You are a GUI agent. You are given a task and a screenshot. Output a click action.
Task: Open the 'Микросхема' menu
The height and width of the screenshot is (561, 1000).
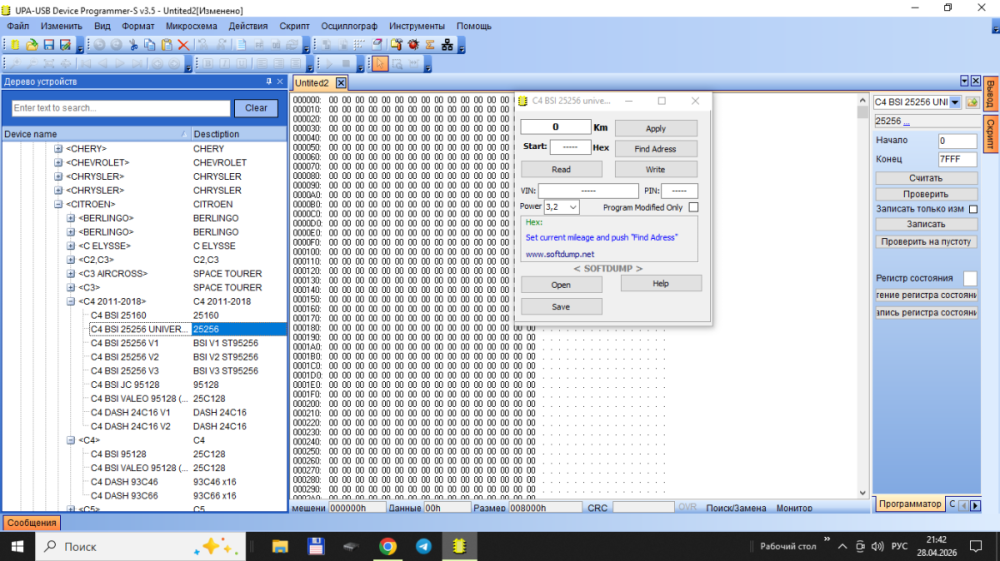pos(192,25)
